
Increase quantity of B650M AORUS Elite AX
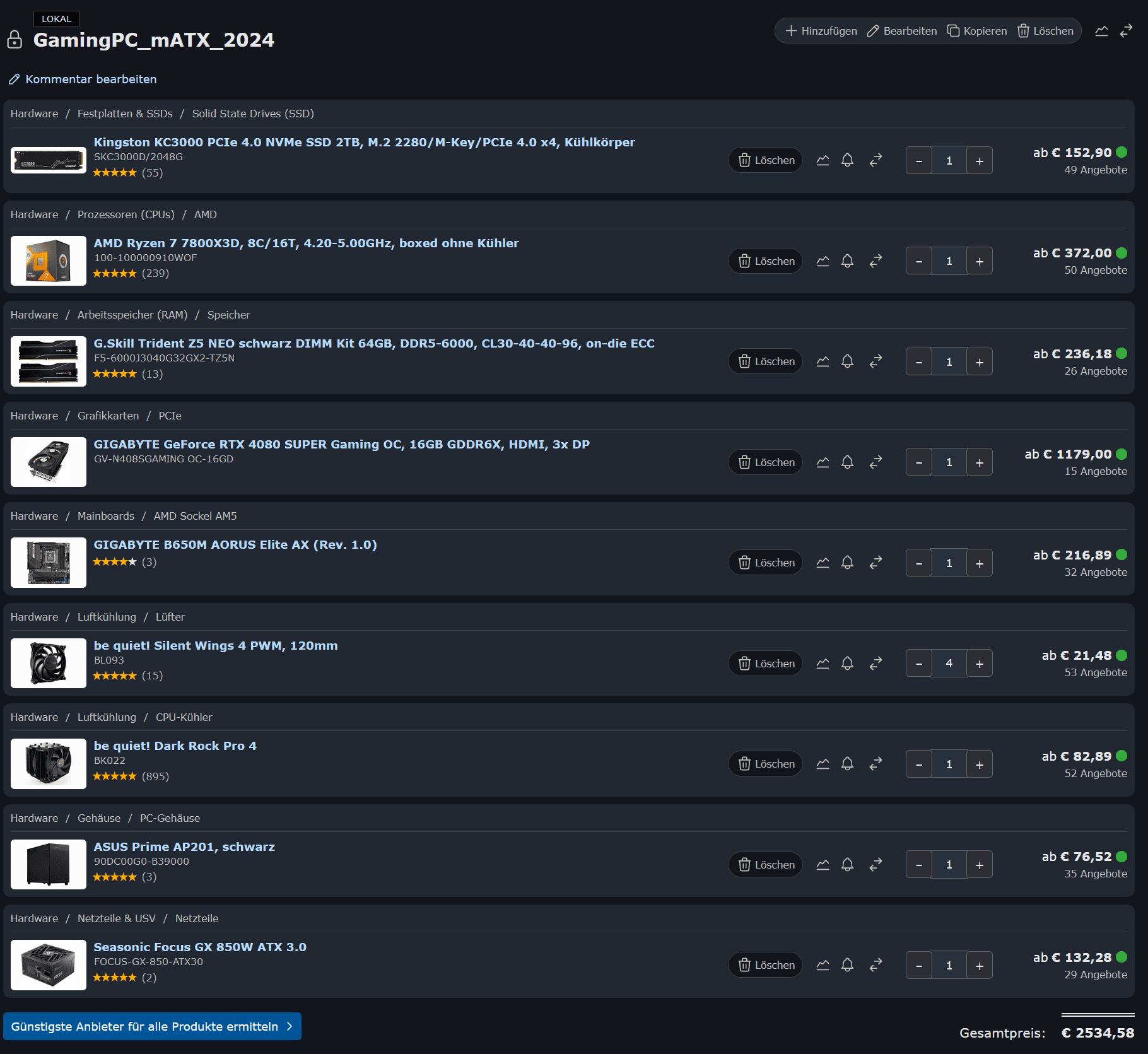tap(980, 563)
